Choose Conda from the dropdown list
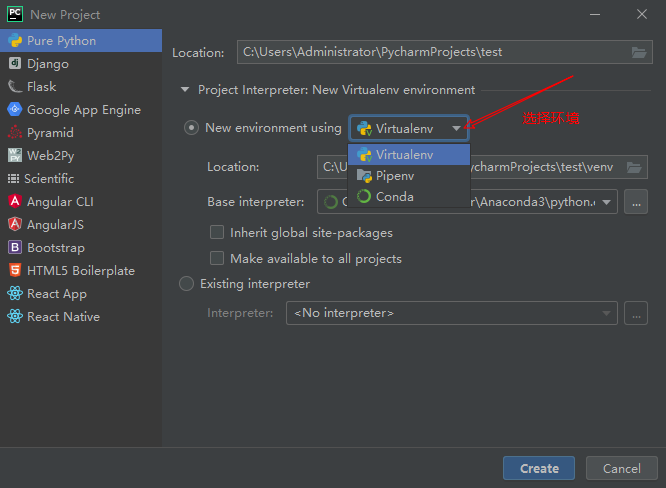The image size is (666, 488). tap(409, 196)
